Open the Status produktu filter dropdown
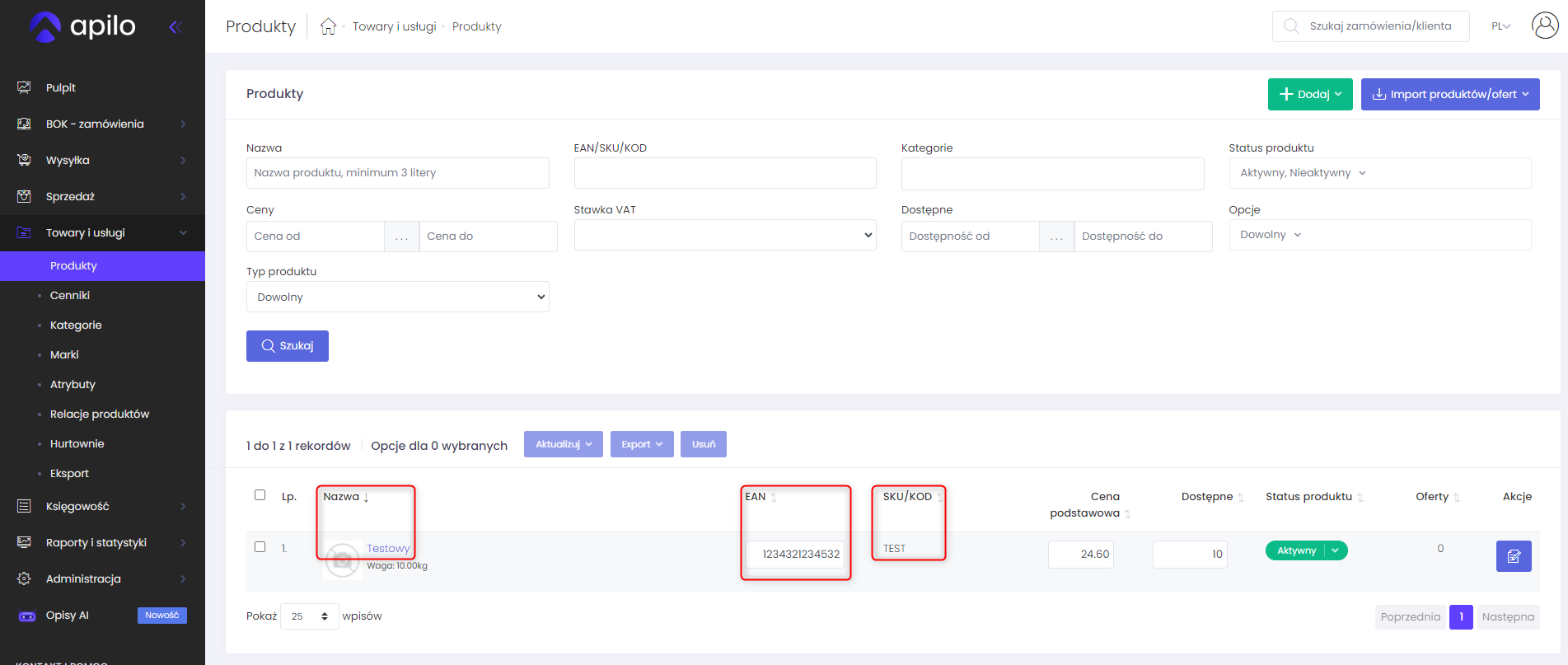1568x665 pixels. point(1380,173)
